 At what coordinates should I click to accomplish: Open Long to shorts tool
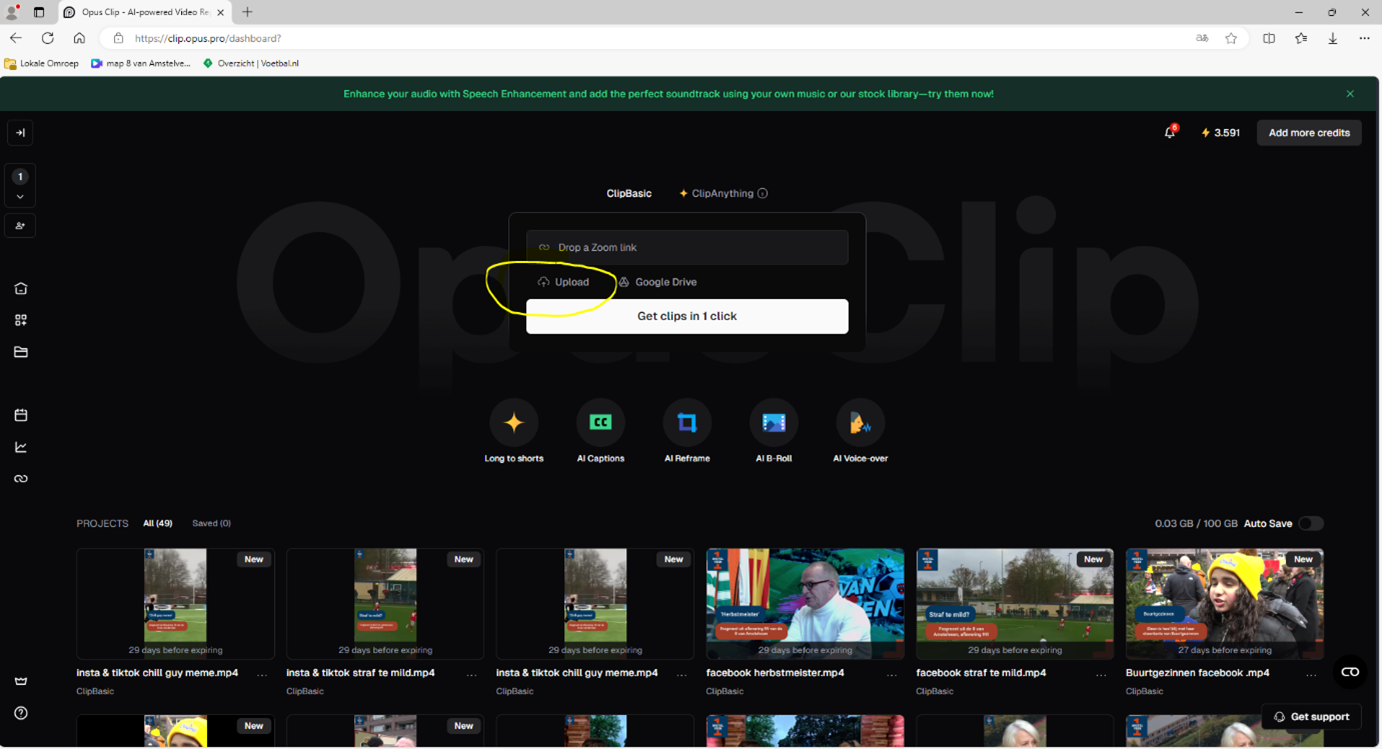pyautogui.click(x=514, y=431)
